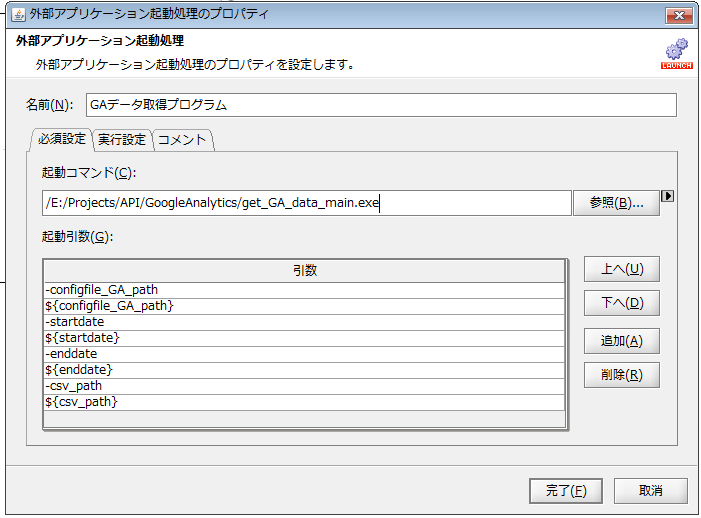Viewport: 701px width, 518px height.
Task: Click the Java icon in the title bar
Action: [x=18, y=14]
